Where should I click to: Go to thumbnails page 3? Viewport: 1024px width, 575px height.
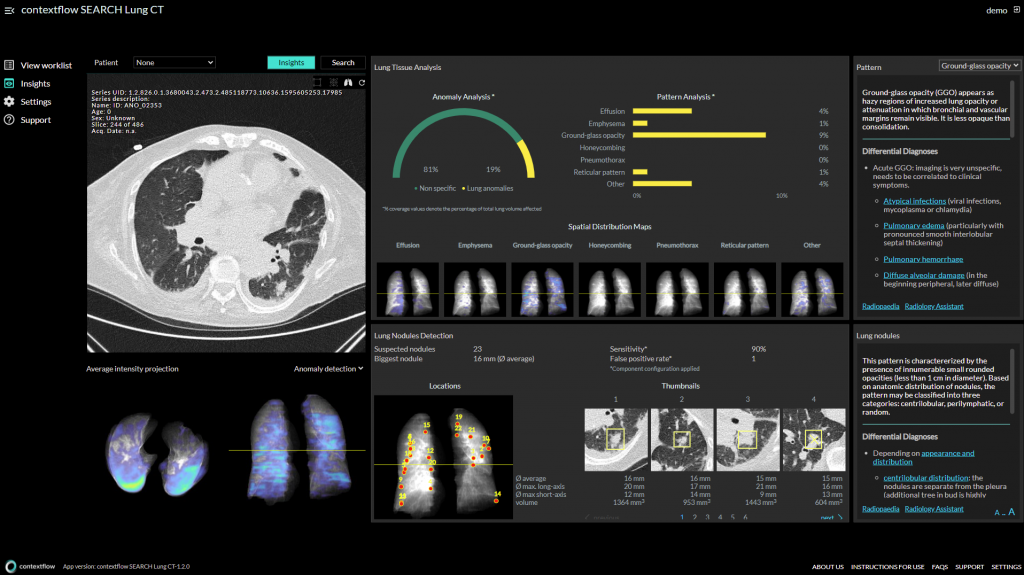pyautogui.click(x=707, y=518)
